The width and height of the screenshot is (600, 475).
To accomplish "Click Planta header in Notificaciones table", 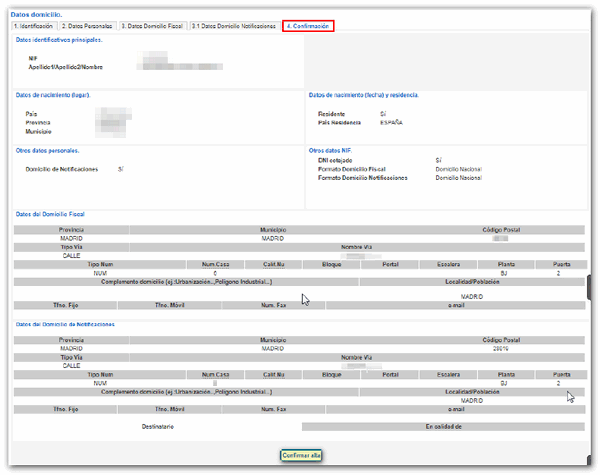I will click(506, 375).
